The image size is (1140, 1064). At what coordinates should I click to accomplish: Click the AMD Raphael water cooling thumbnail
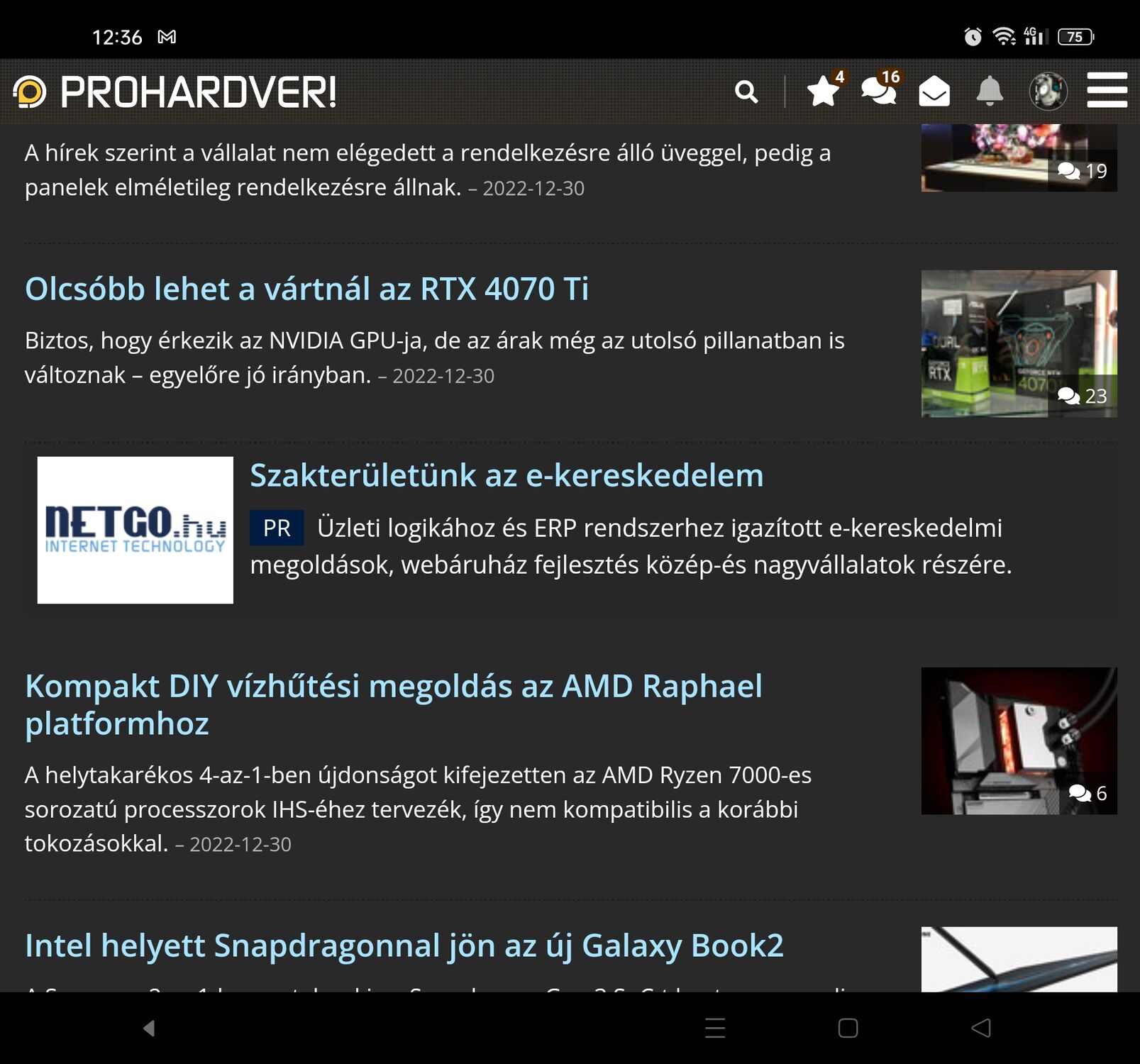coord(1019,741)
